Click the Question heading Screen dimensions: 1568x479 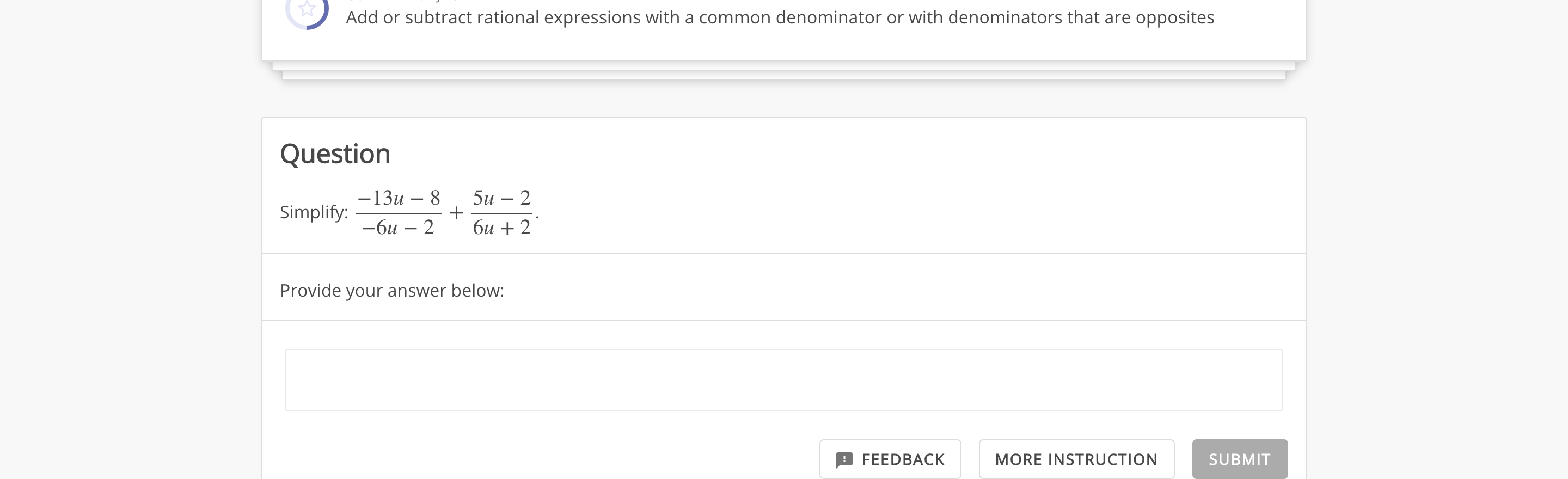click(x=335, y=154)
